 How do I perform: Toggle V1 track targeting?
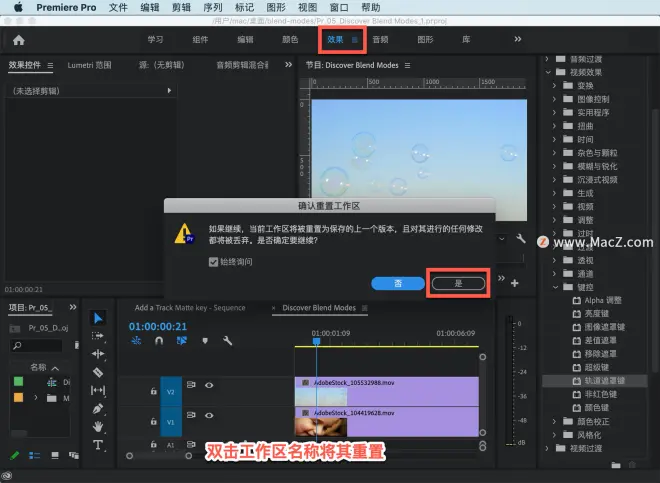[x=171, y=422]
